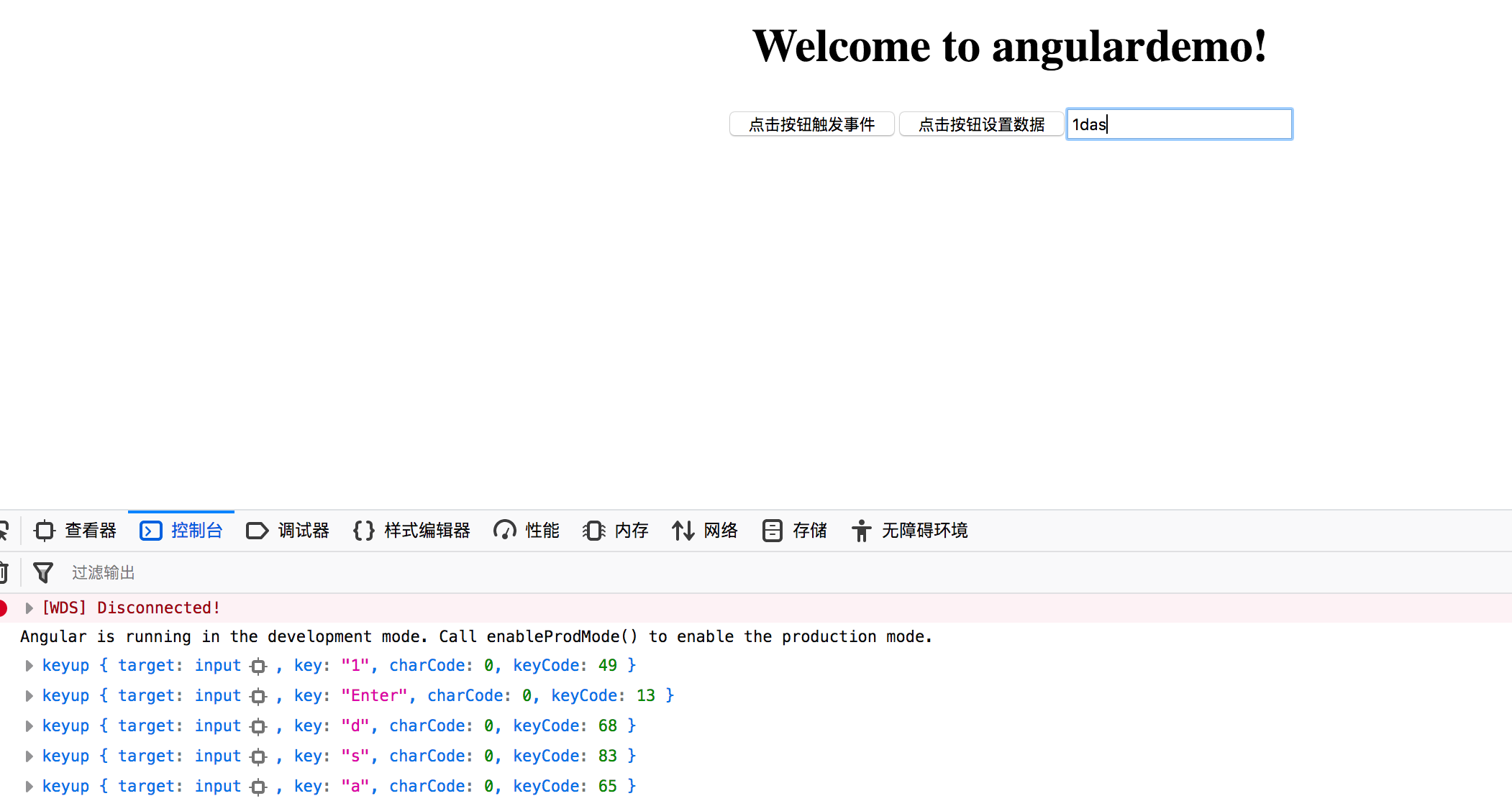This screenshot has height=801, width=1512.
Task: Open the Performance (性能) tab
Action: (527, 531)
